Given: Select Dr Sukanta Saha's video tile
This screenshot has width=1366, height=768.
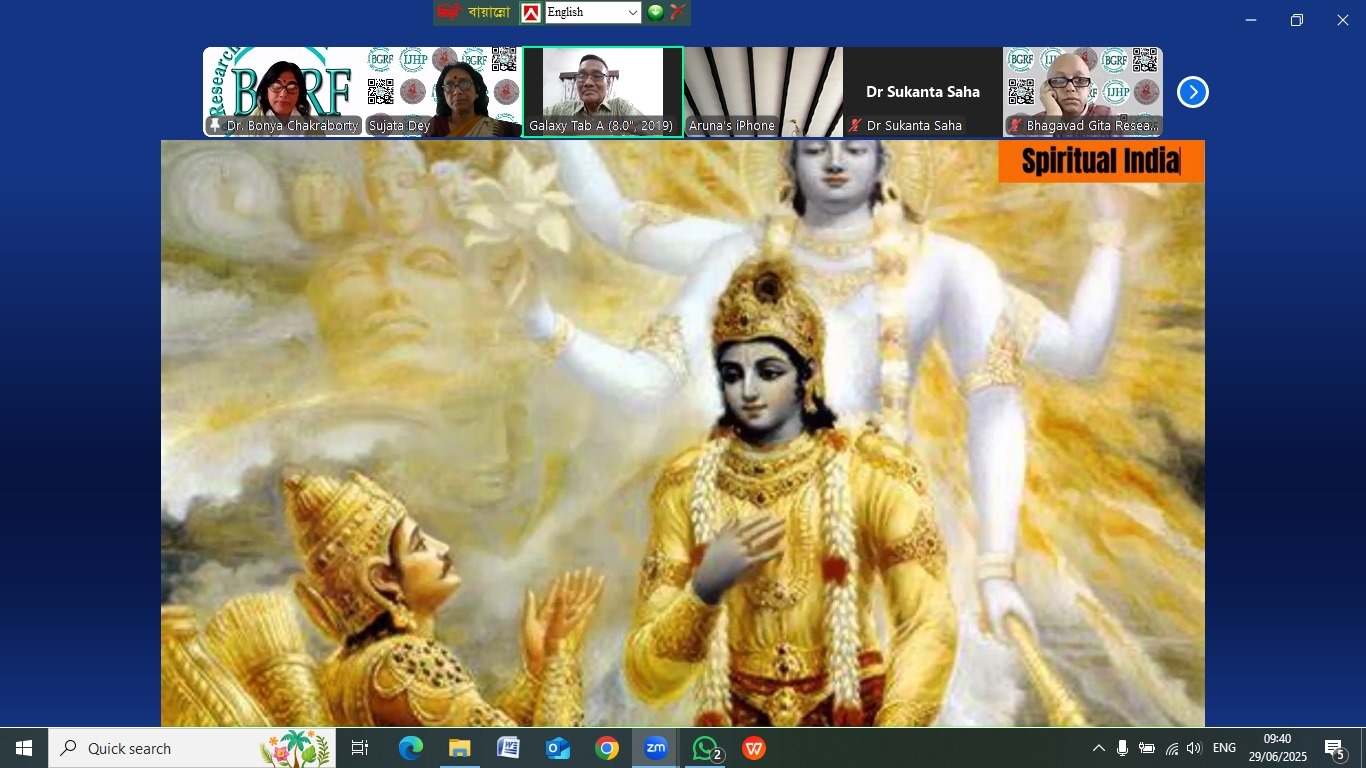Looking at the screenshot, I should [922, 92].
